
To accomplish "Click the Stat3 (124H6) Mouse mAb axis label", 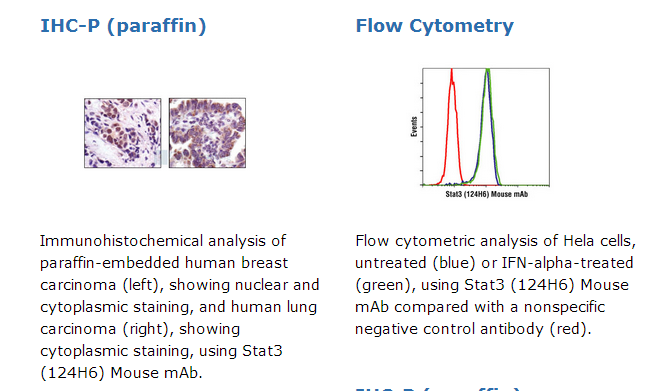I will pyautogui.click(x=486, y=194).
